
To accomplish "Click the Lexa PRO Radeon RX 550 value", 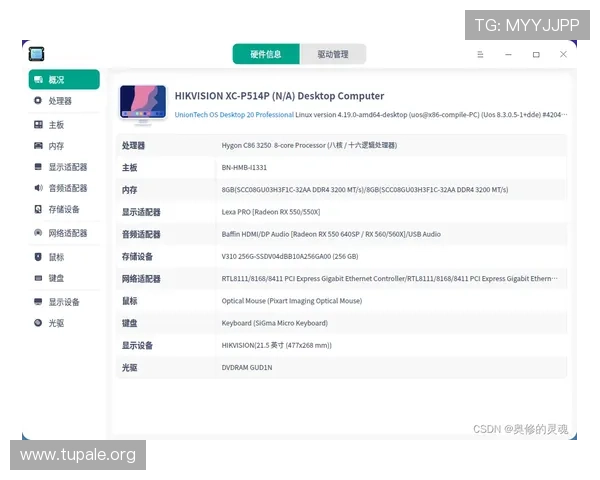I will tap(271, 212).
